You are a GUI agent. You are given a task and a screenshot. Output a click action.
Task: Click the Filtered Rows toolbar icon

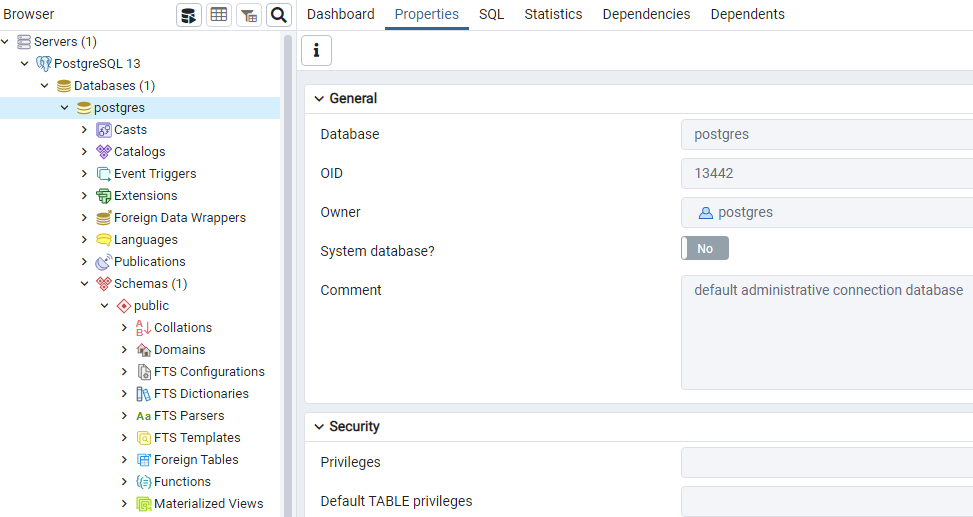pos(249,15)
